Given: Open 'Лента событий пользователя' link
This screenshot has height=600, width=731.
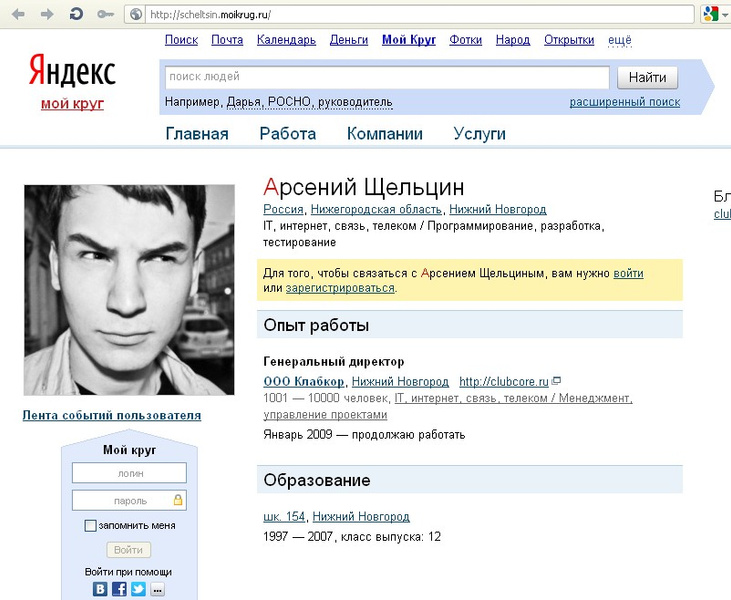Looking at the screenshot, I should [x=112, y=415].
